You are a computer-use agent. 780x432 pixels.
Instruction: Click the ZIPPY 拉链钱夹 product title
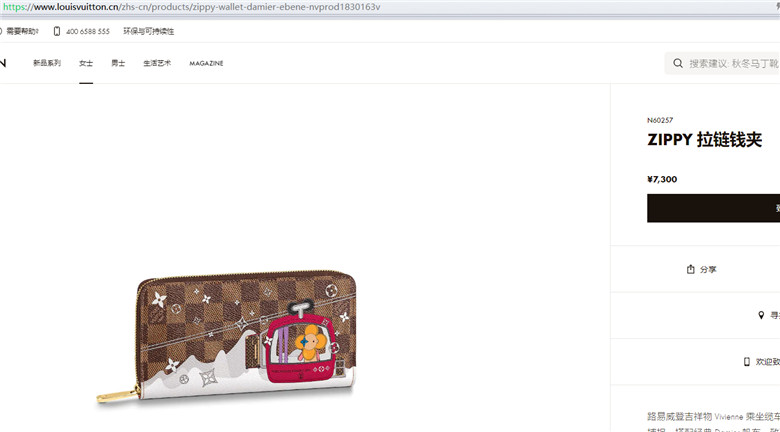tap(704, 139)
